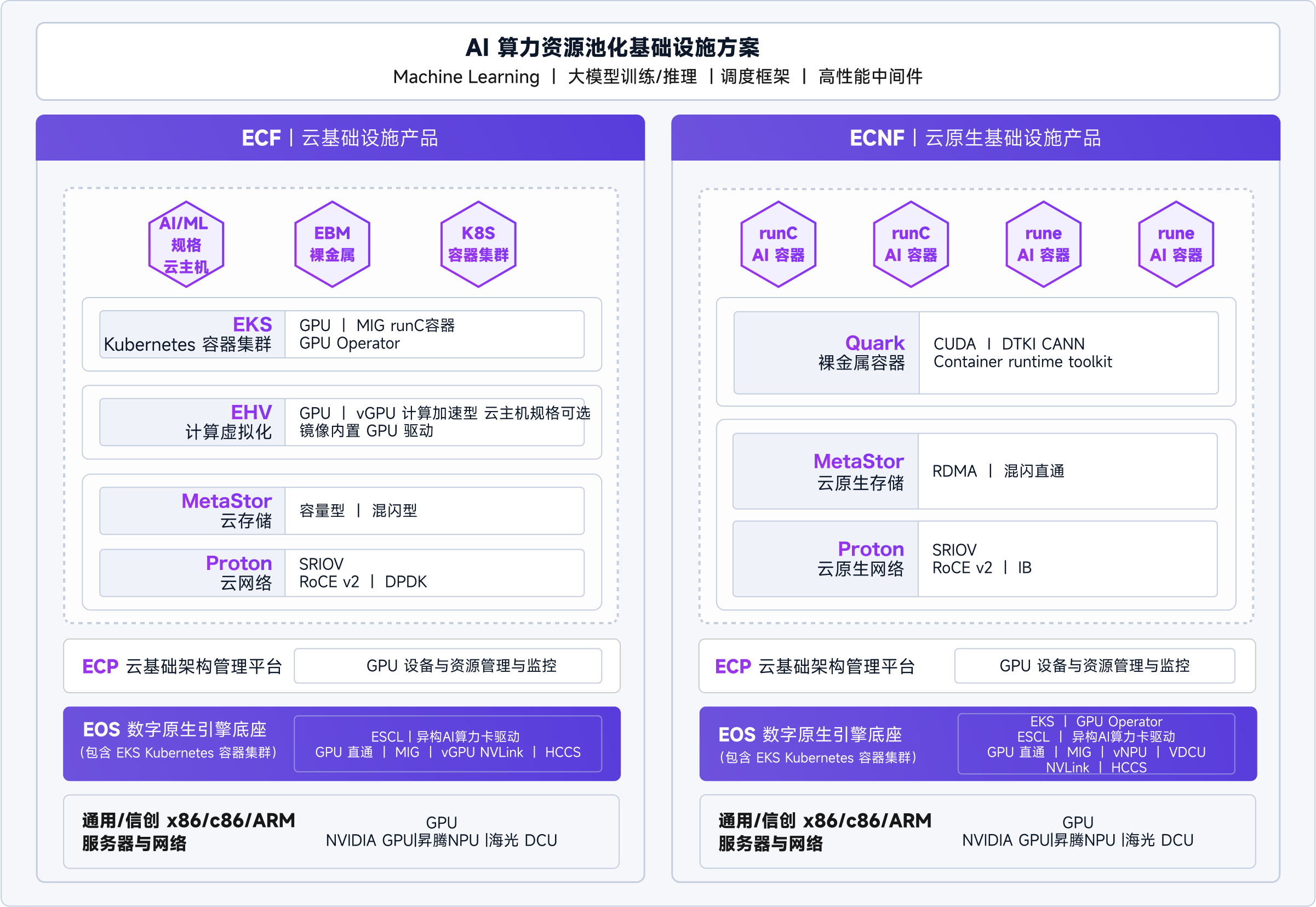1316x907 pixels.
Task: Click the AI/ML 规格云主机 hexagon
Action: pyautogui.click(x=186, y=244)
